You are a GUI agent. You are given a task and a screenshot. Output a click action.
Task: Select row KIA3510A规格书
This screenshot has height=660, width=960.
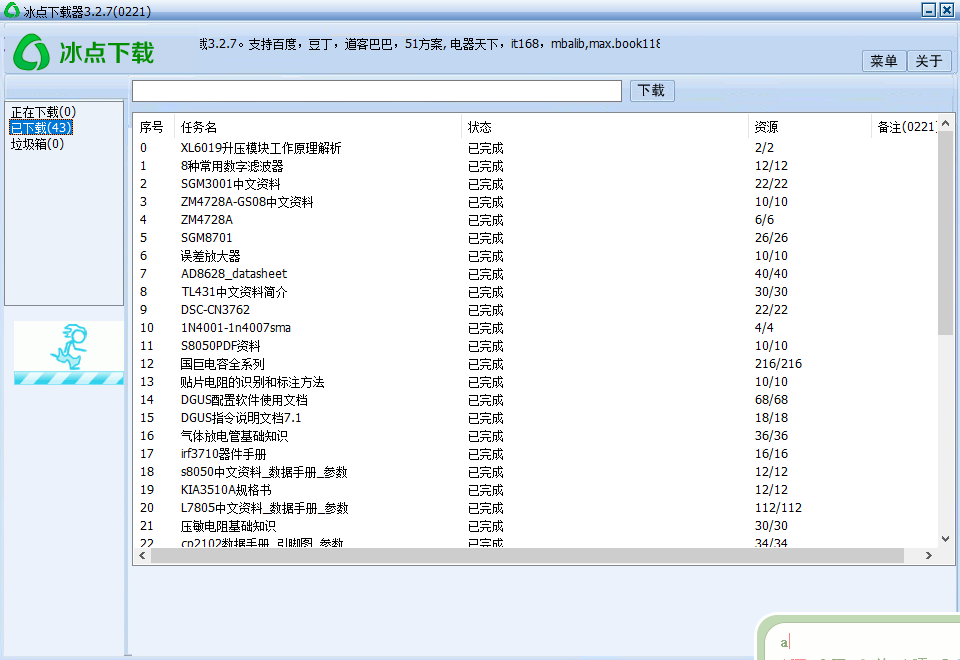536,490
